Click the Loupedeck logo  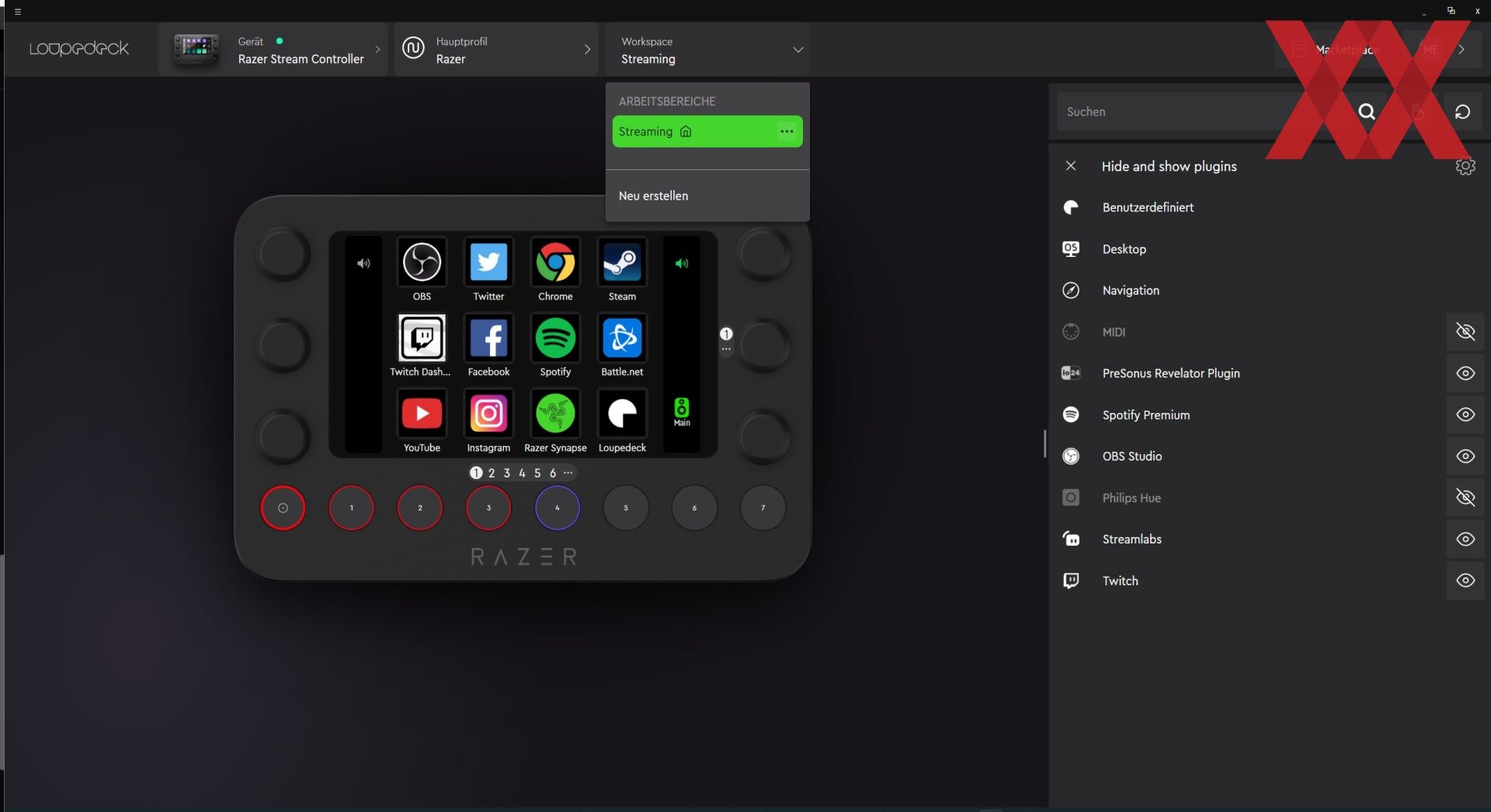tap(79, 49)
